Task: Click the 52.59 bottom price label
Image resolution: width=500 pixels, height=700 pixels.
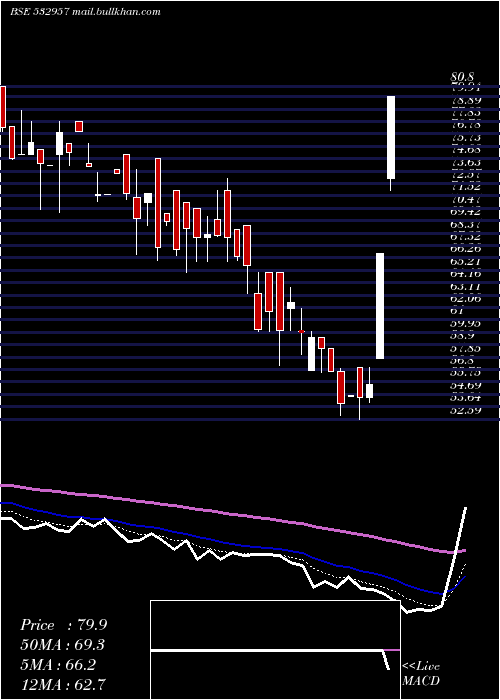Action: pos(466,409)
